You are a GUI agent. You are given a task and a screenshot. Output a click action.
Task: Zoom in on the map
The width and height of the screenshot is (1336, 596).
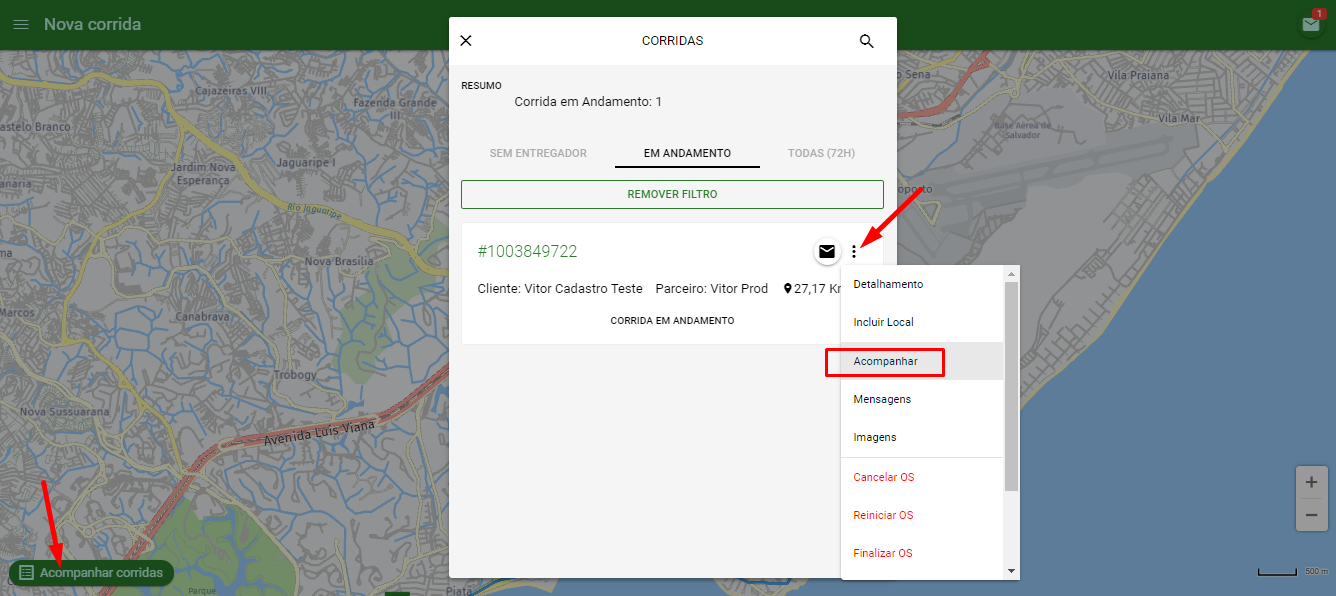pos(1311,482)
